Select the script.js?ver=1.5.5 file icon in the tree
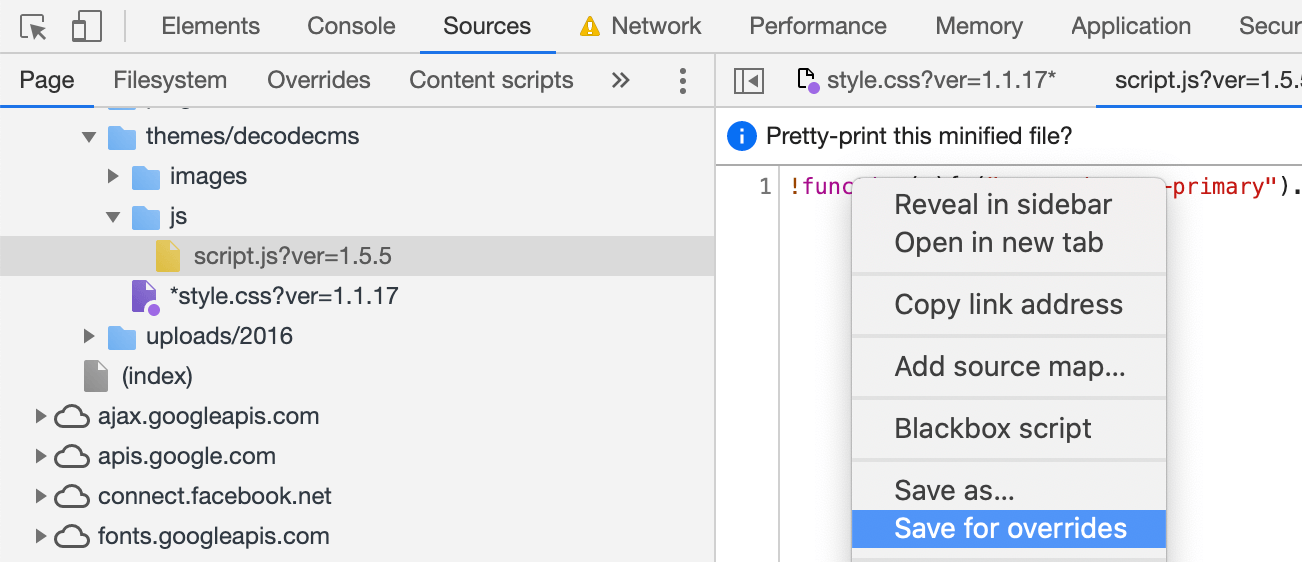This screenshot has height=562, width=1302. (x=167, y=257)
